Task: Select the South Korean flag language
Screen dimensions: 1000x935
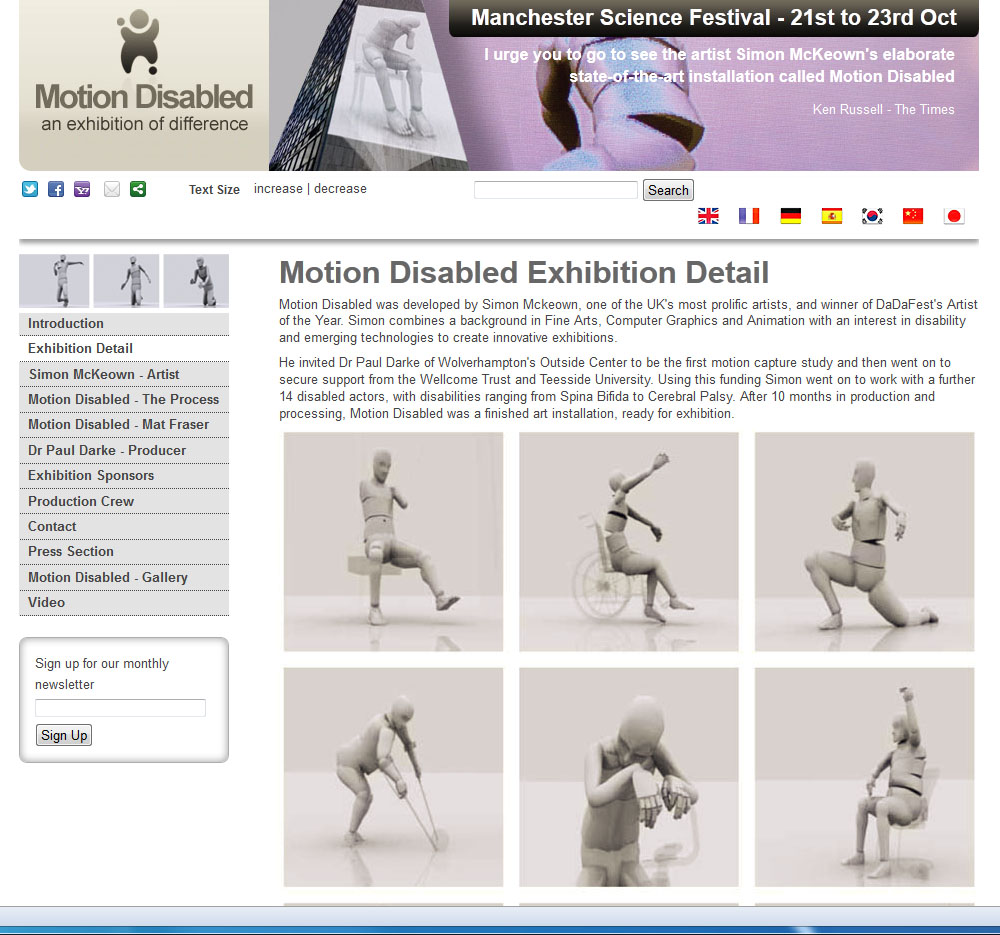Action: coord(872,216)
